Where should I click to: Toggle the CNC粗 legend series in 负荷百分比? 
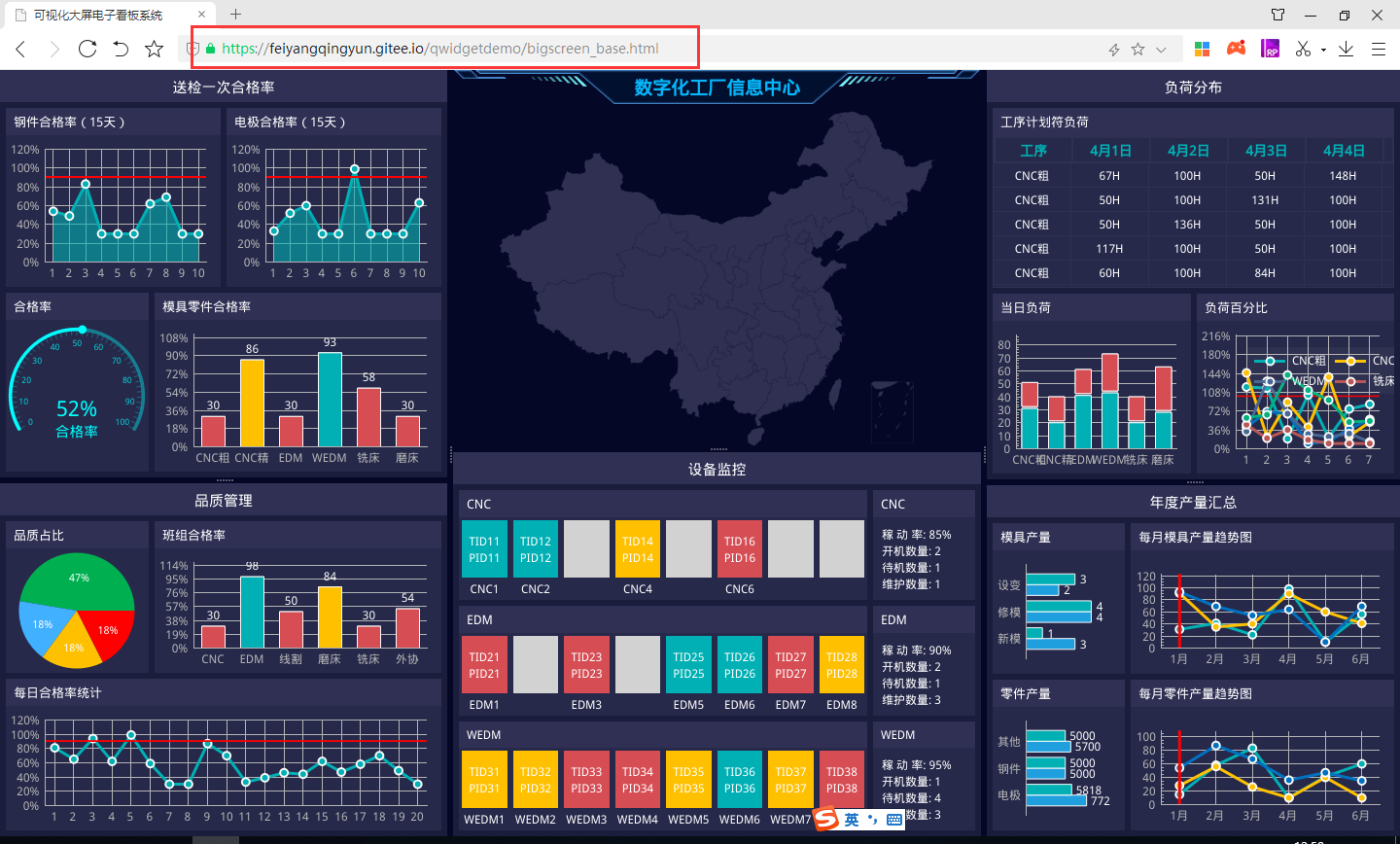(x=1298, y=361)
